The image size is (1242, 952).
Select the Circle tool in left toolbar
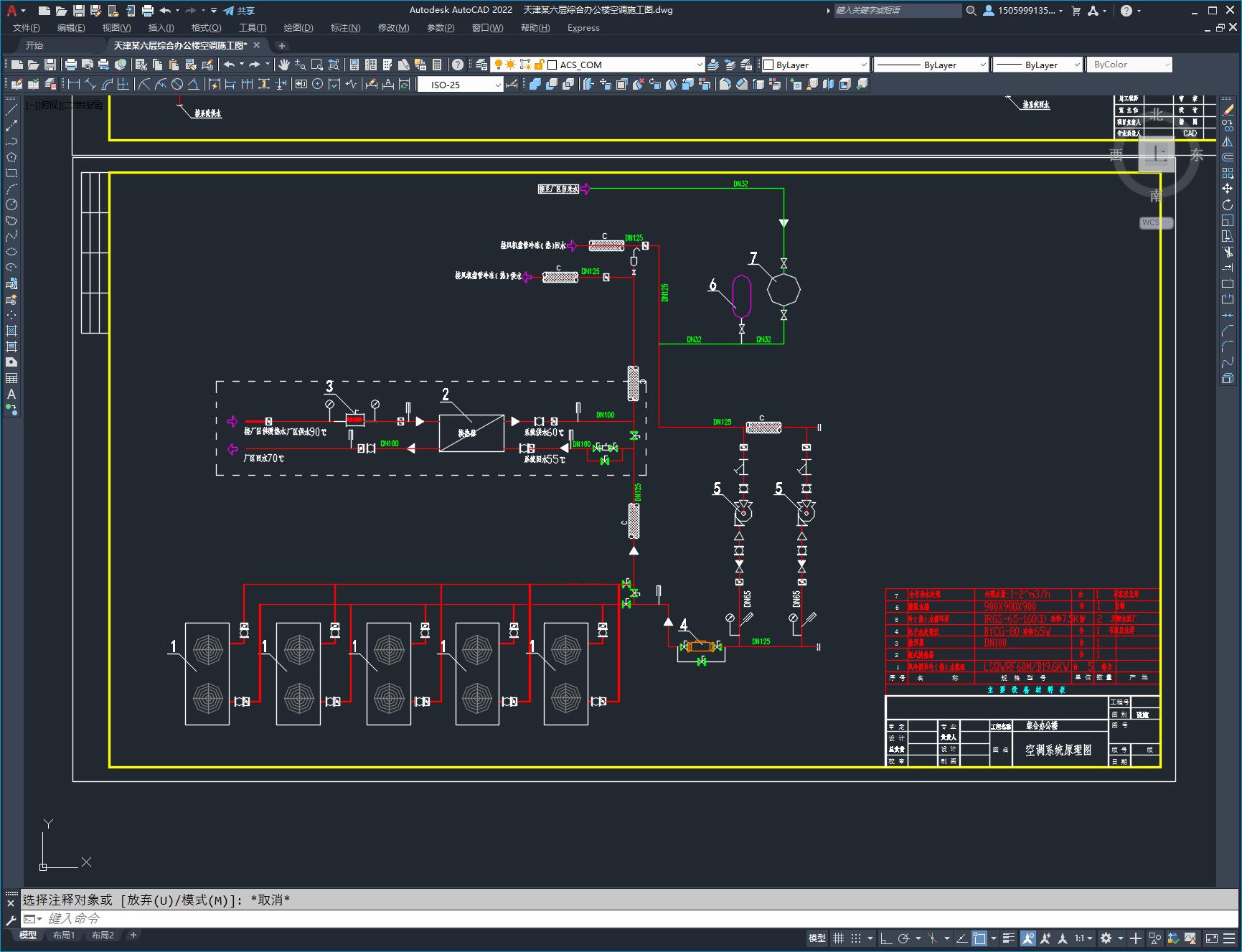pos(11,204)
